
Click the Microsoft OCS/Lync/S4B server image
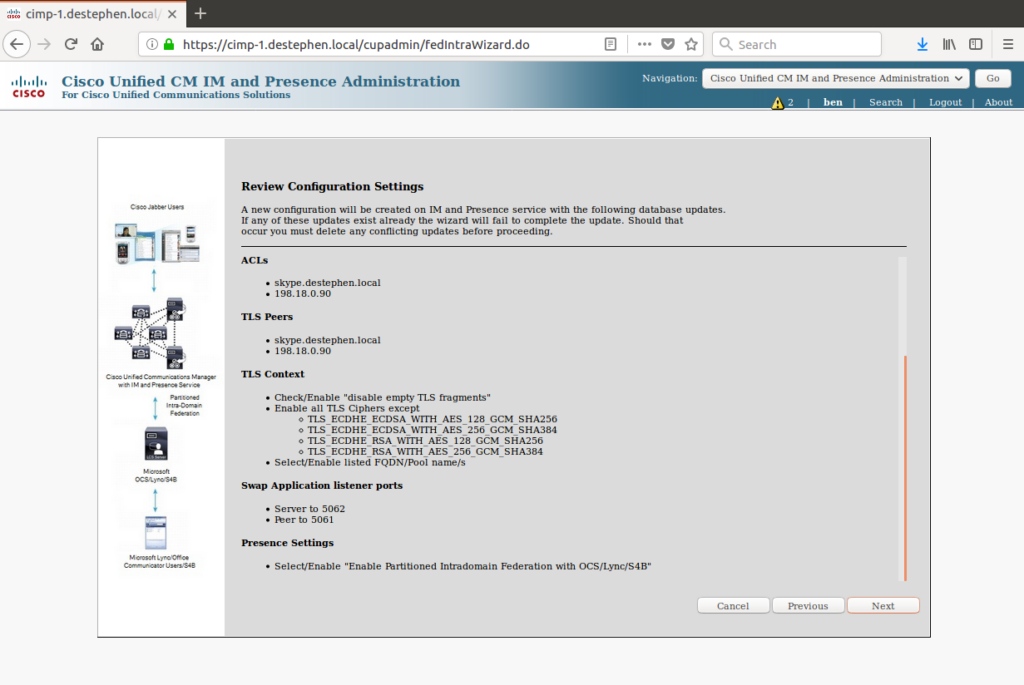[156, 444]
